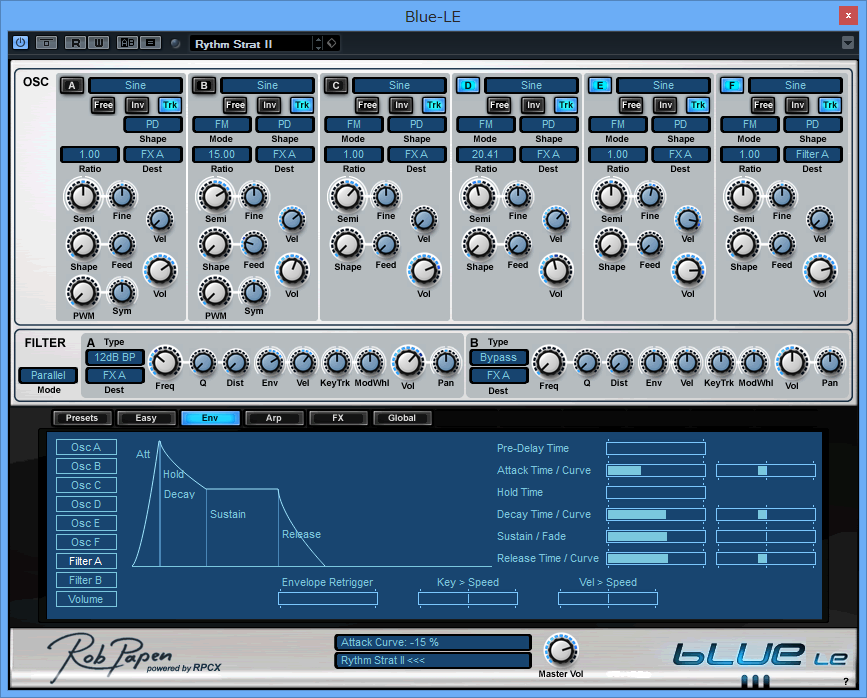Screen dimensions: 867x698
Task: Enable Read automation (R) button
Action: click(75, 43)
